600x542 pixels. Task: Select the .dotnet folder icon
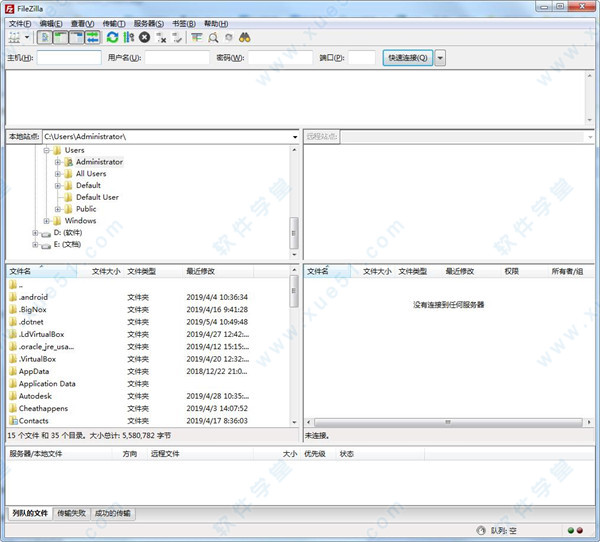click(13, 322)
